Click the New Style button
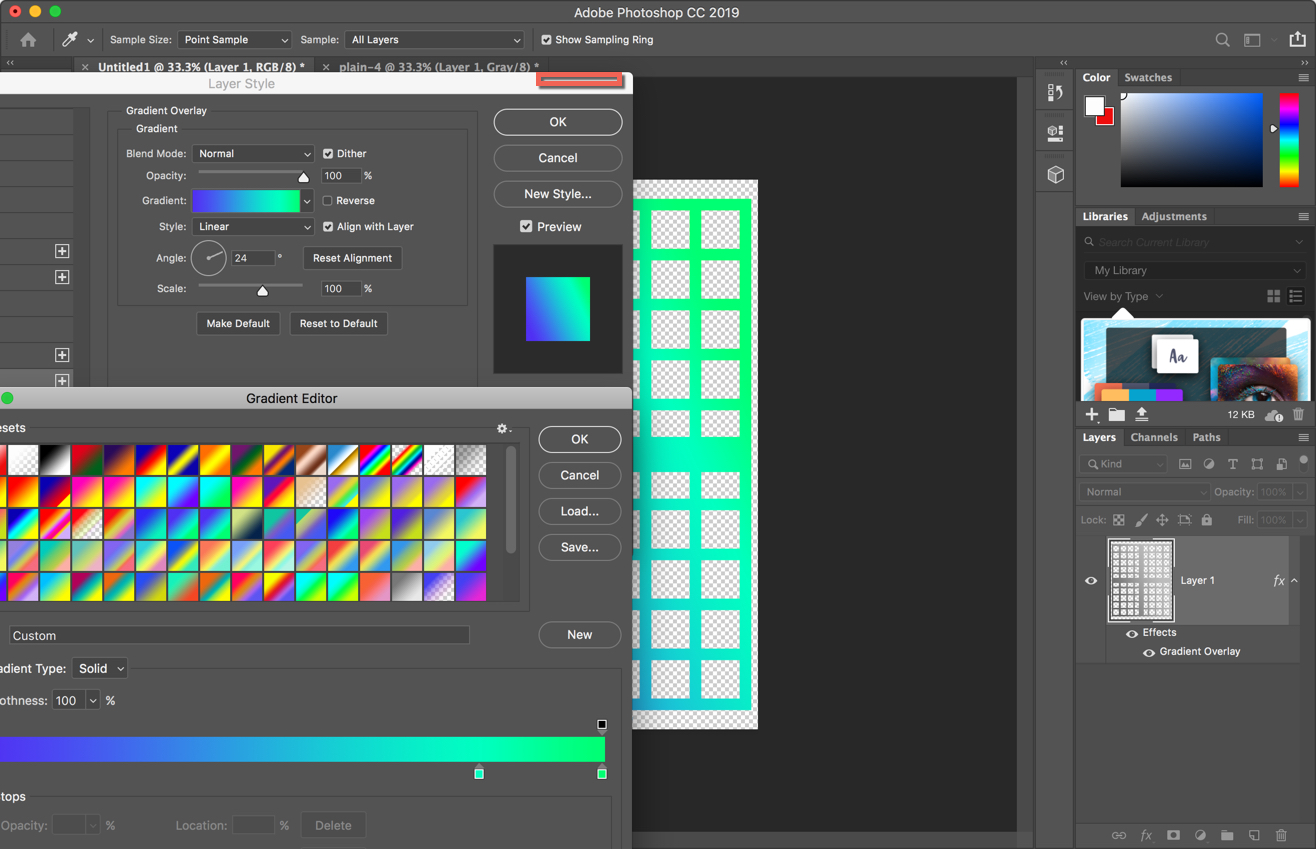Screen dimensions: 1316x849 557,194
